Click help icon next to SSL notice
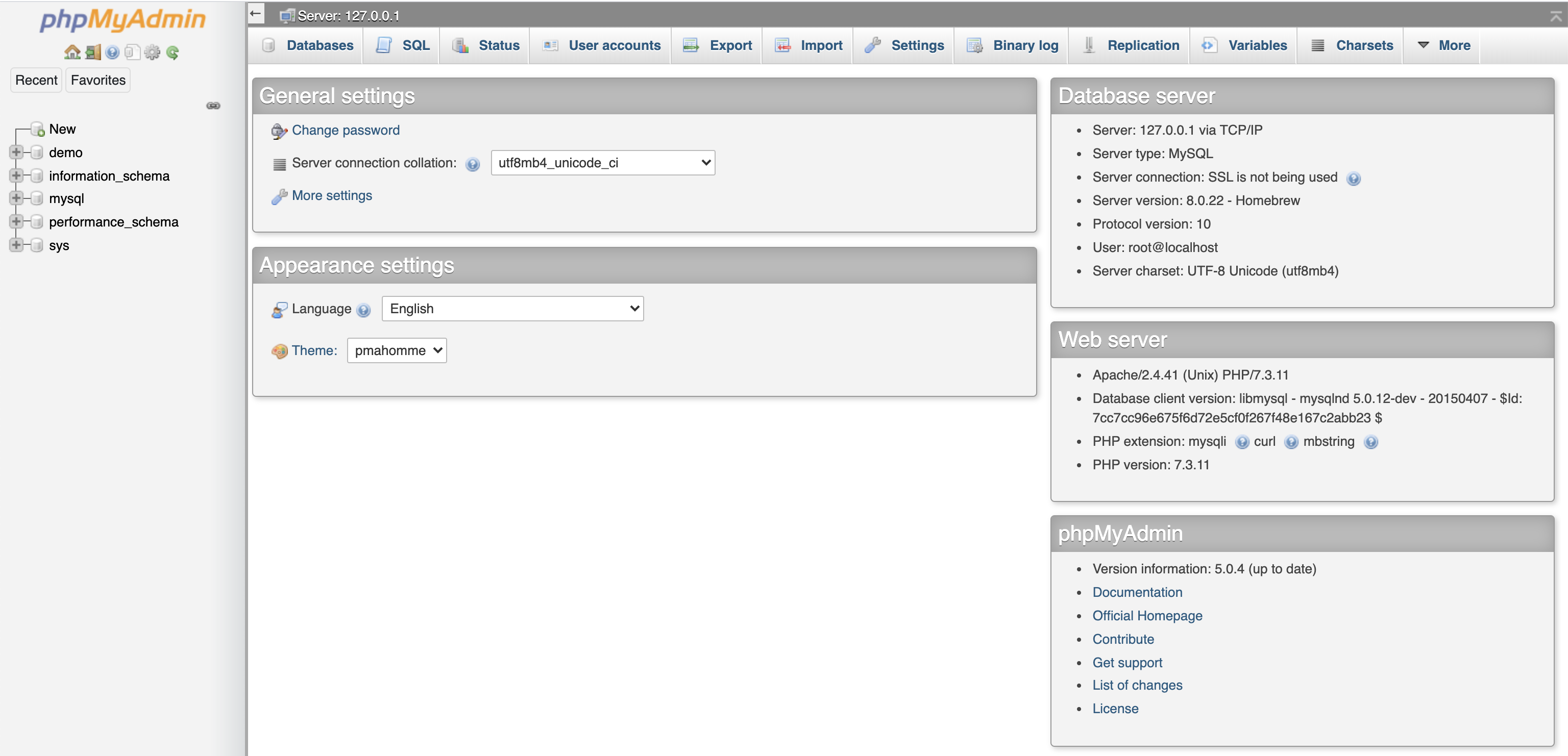This screenshot has height=756, width=1568. (x=1354, y=178)
